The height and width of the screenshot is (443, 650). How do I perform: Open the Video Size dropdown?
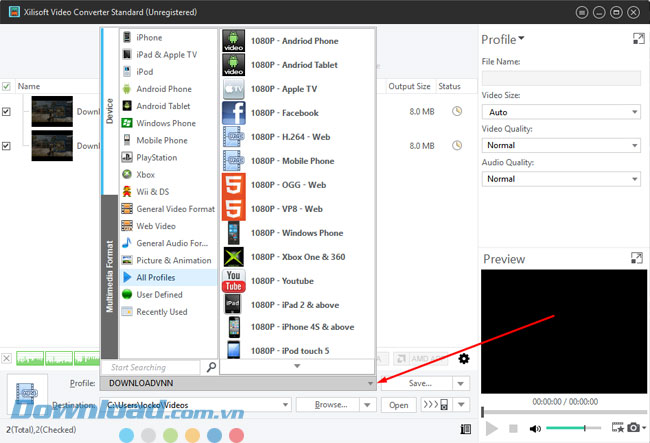click(x=561, y=112)
